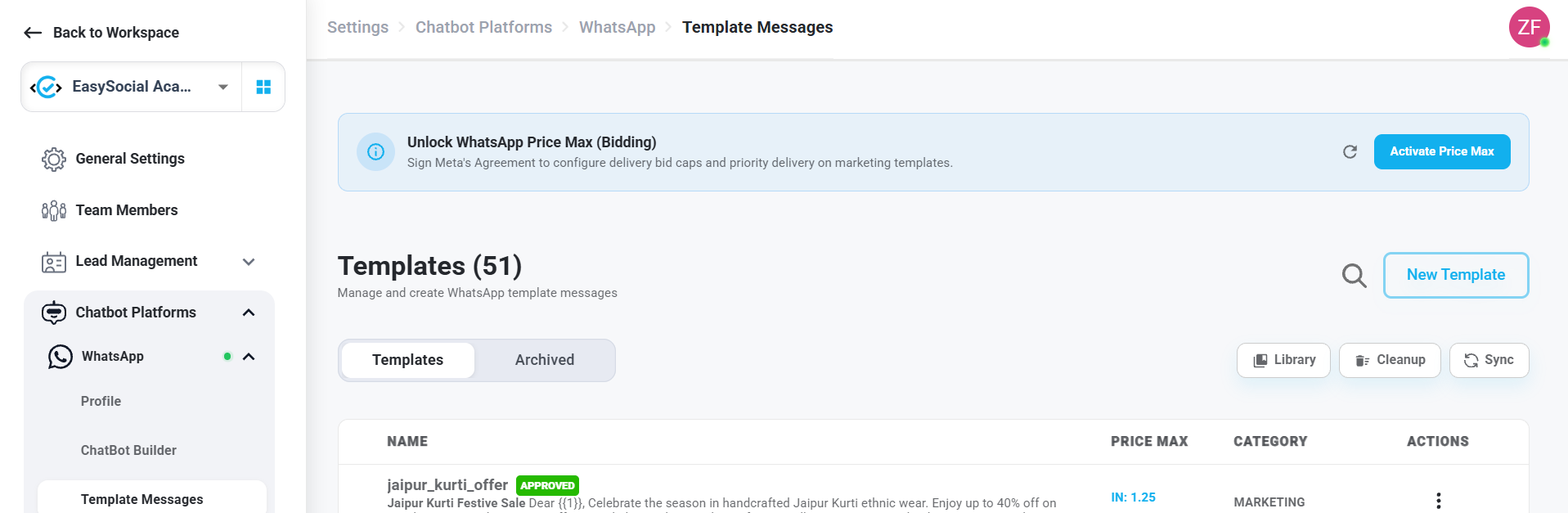Open Profile under WhatsApp
This screenshot has height=513, width=1568.
pos(101,401)
